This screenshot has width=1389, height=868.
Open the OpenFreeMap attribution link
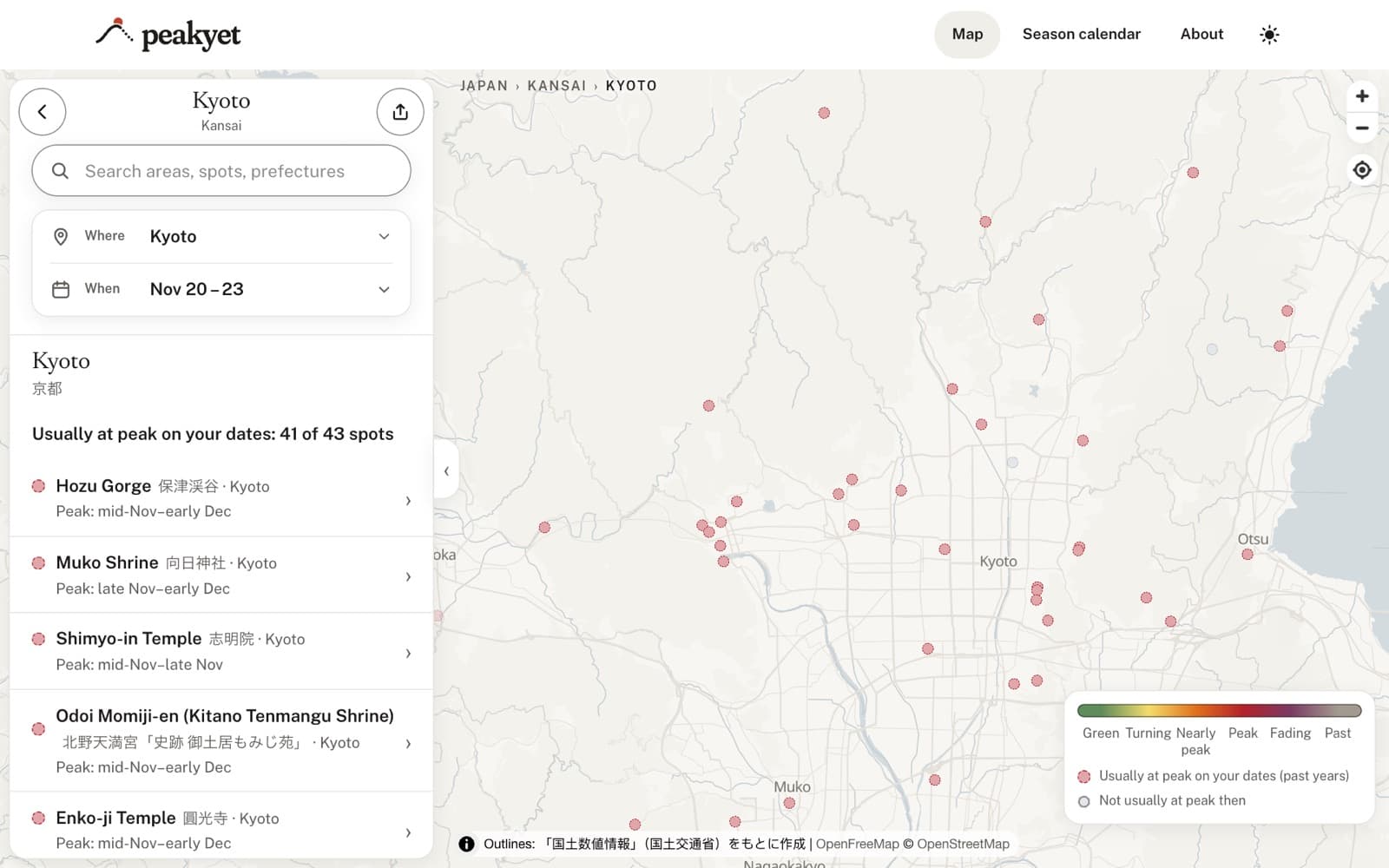[857, 844]
